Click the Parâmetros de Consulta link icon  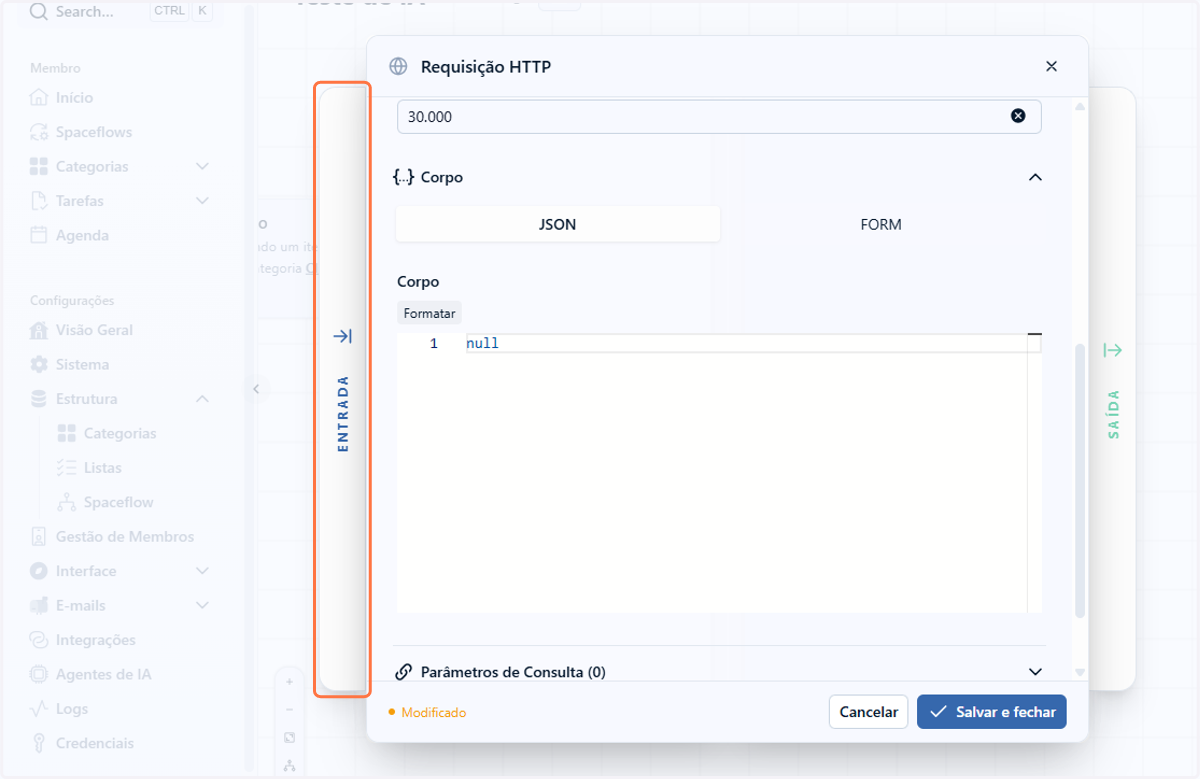click(404, 672)
